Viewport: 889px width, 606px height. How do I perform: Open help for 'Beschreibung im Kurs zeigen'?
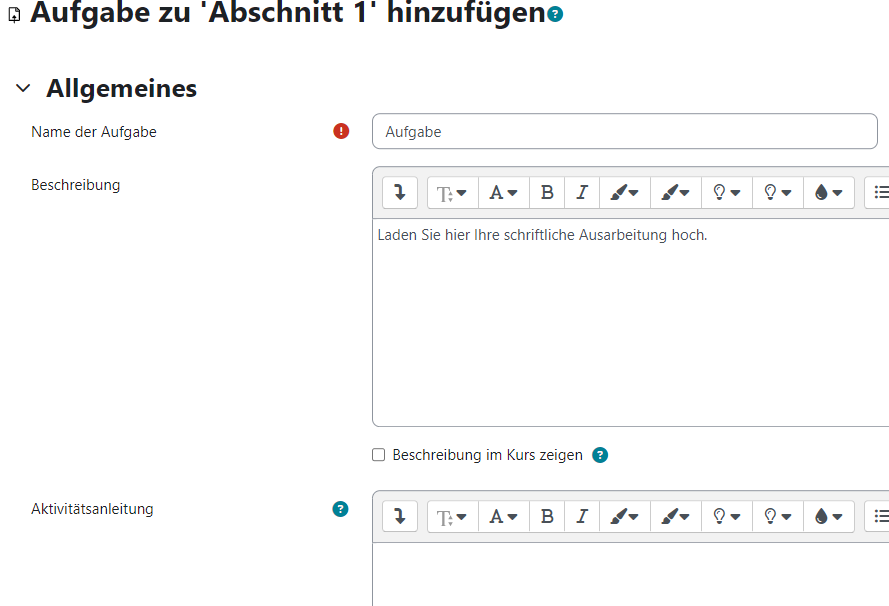click(x=600, y=455)
